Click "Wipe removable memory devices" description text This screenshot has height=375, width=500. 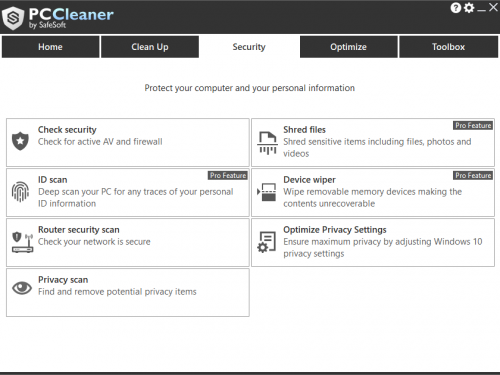373,198
